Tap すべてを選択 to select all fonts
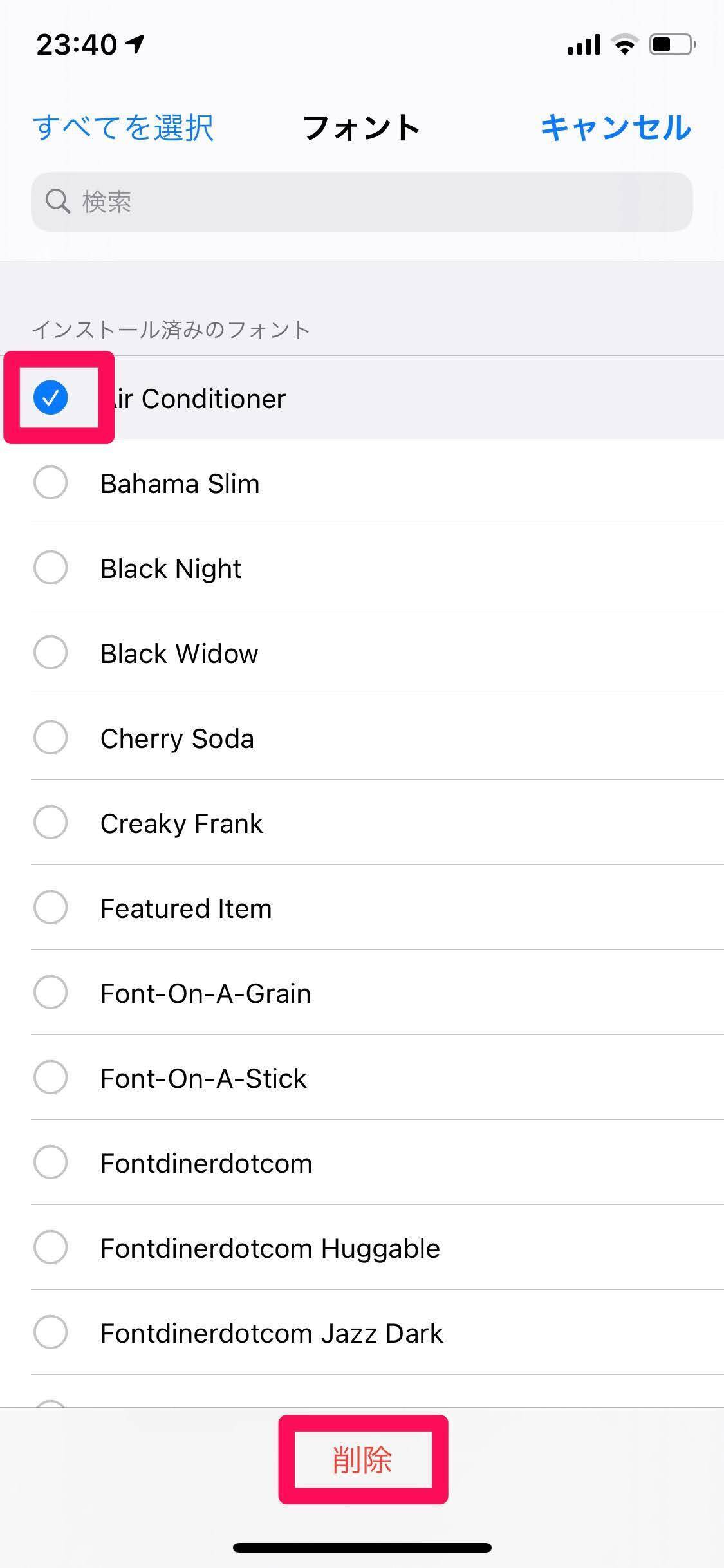Image resolution: width=724 pixels, height=1568 pixels. coord(123,127)
